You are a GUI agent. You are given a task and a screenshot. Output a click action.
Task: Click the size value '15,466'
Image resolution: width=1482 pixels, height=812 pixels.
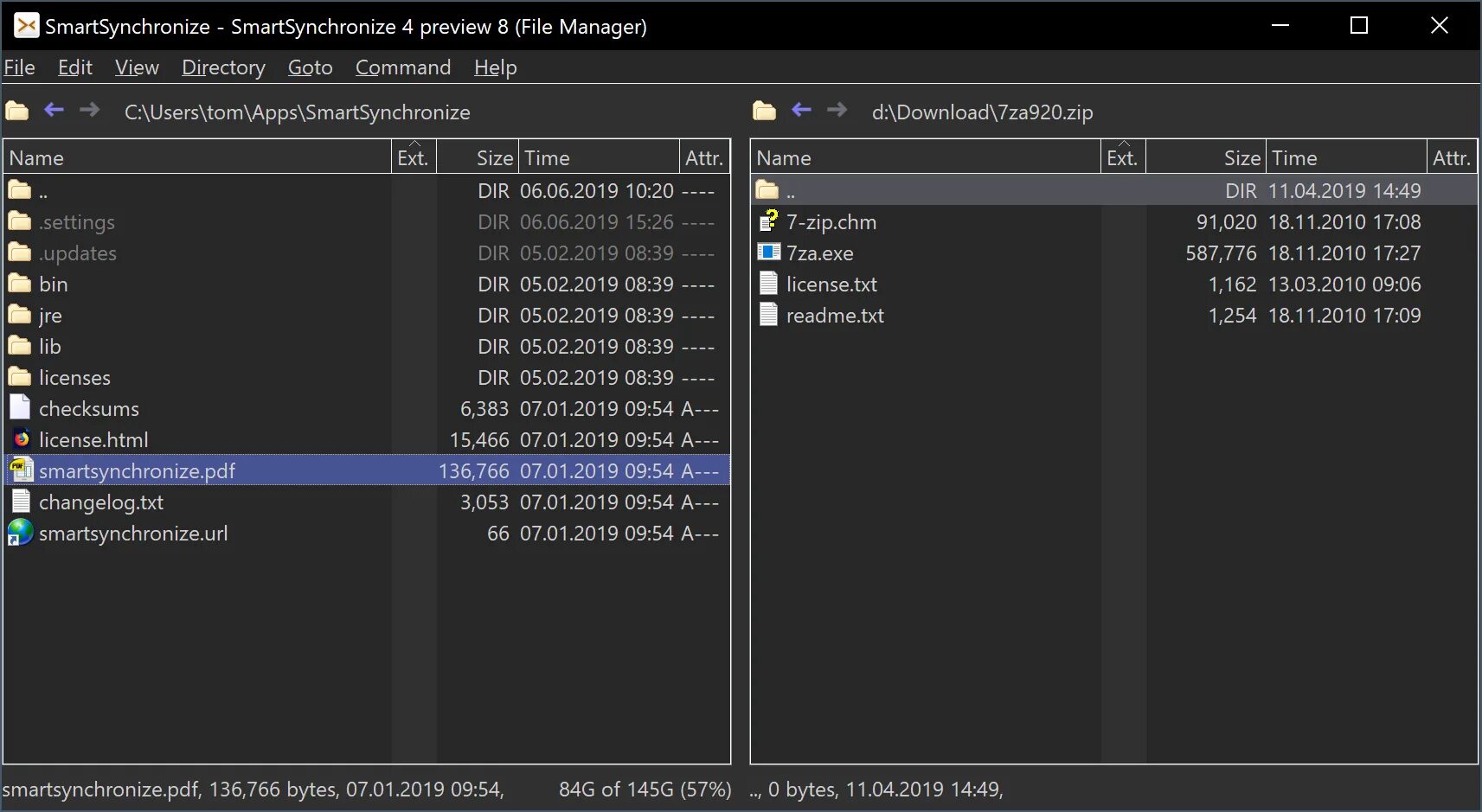[479, 439]
